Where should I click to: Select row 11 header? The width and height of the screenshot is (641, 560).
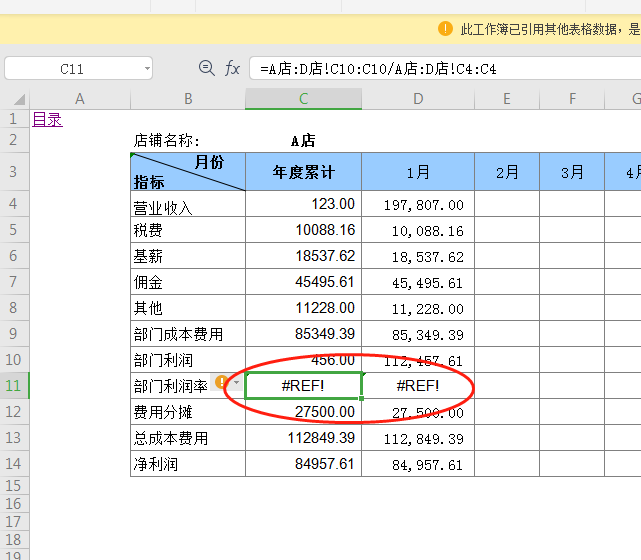15,385
